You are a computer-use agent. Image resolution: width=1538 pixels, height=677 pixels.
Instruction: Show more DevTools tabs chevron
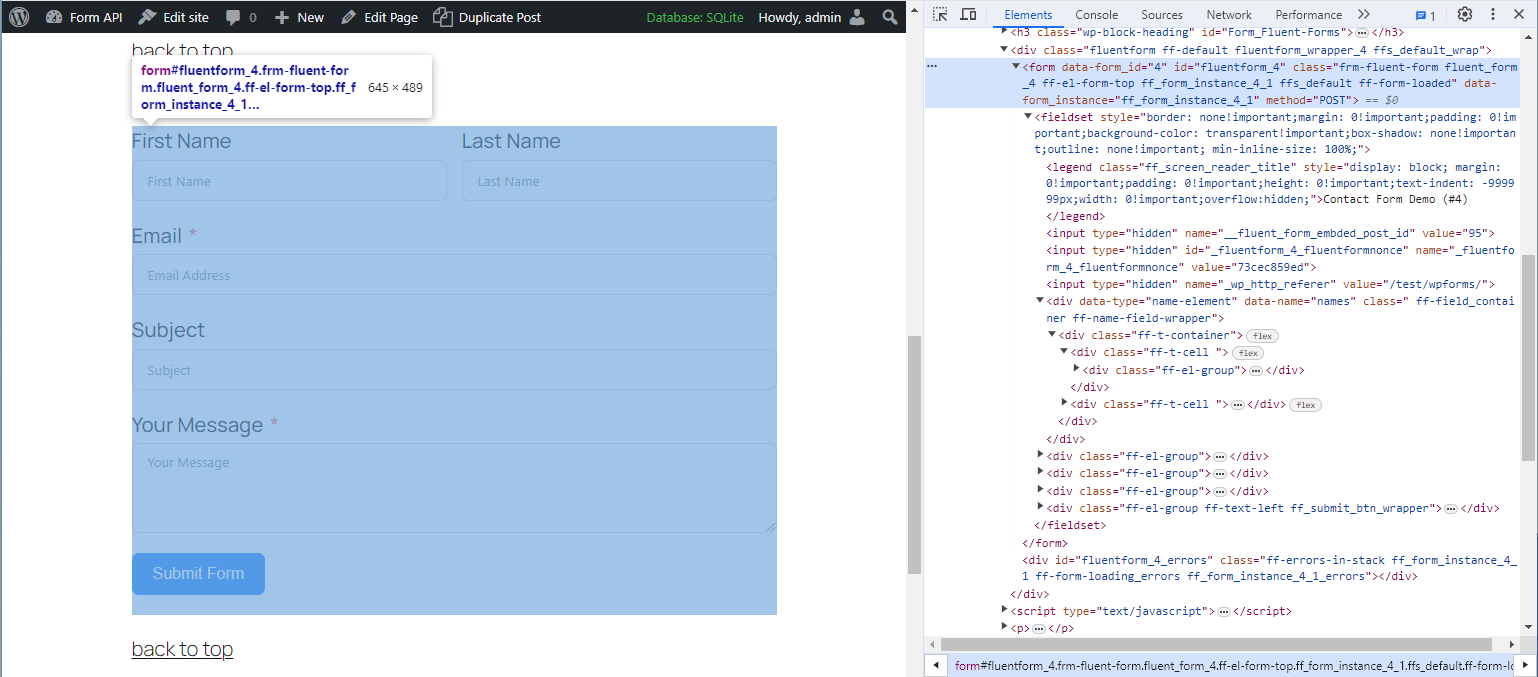click(x=1363, y=15)
